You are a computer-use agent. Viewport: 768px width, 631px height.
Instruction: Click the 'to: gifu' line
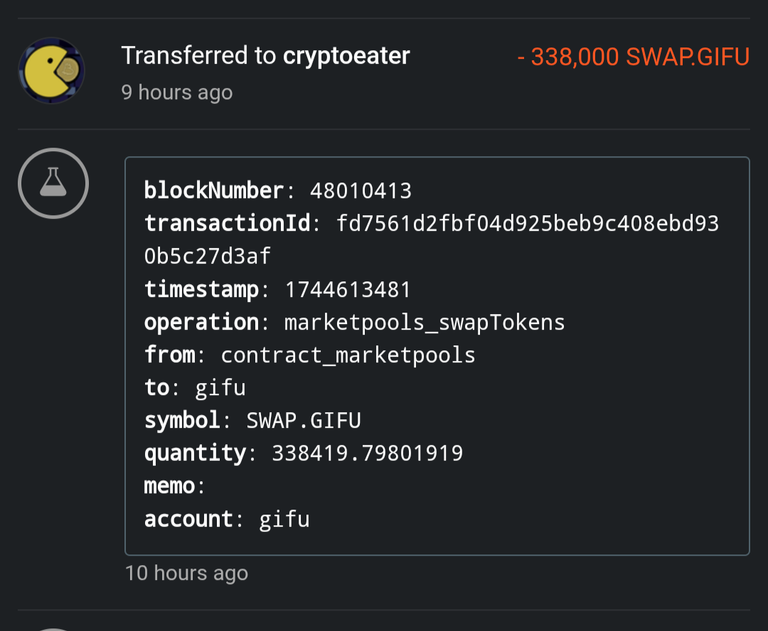point(195,388)
